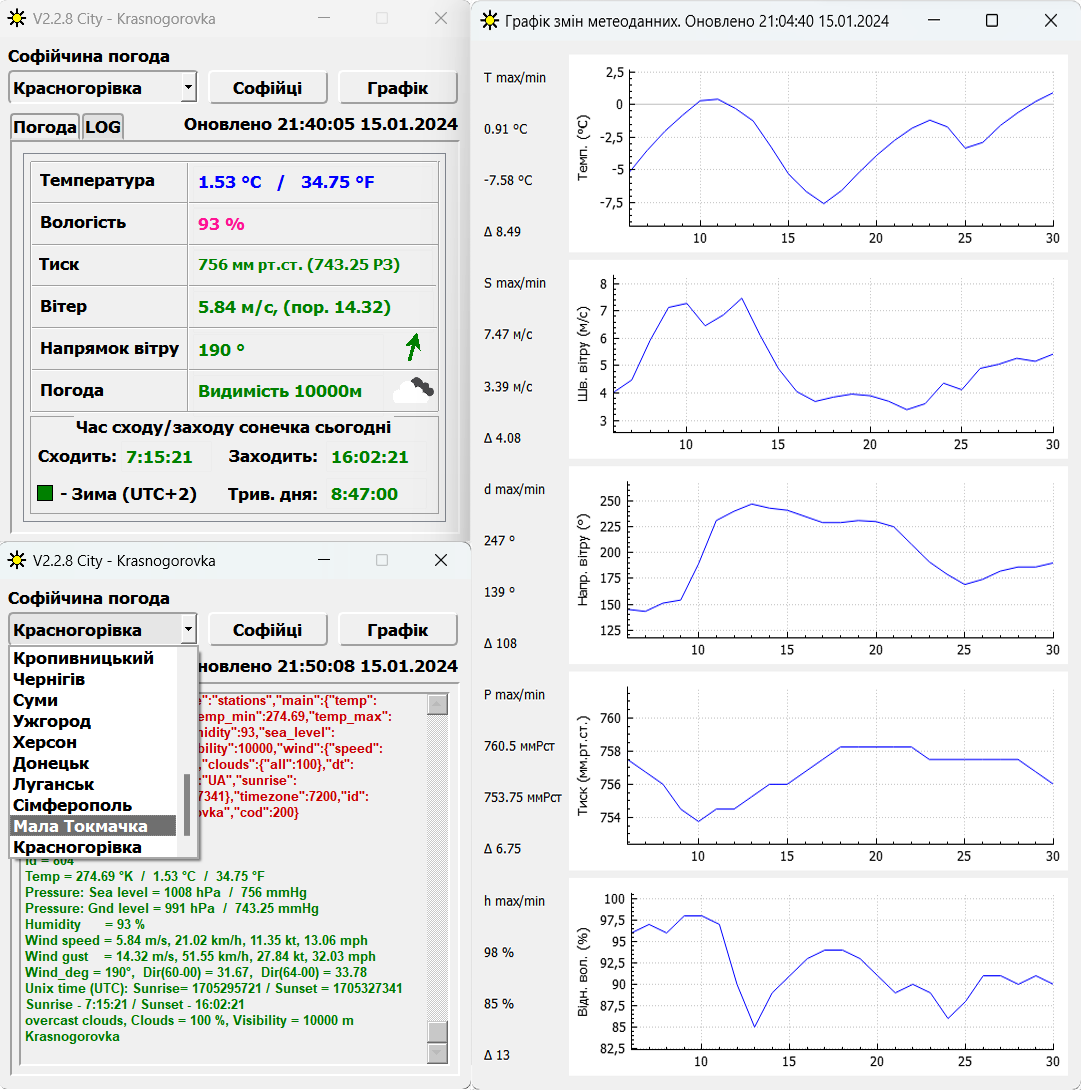
Task: Minimize the graph window
Action: (x=934, y=21)
